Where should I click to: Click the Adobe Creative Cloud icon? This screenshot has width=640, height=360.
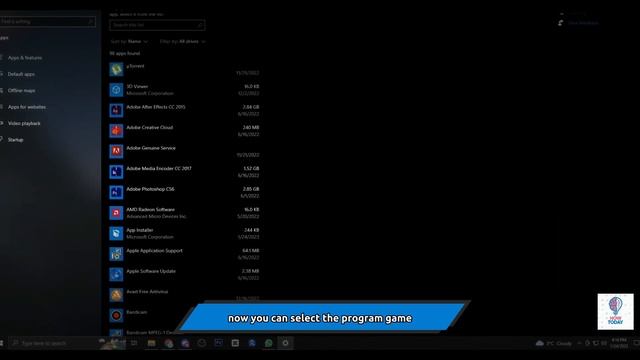point(116,131)
